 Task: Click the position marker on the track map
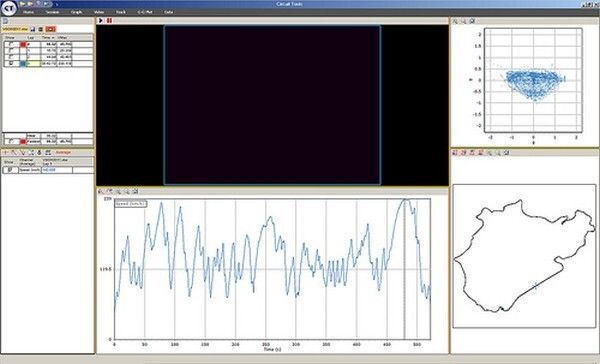tap(536, 286)
